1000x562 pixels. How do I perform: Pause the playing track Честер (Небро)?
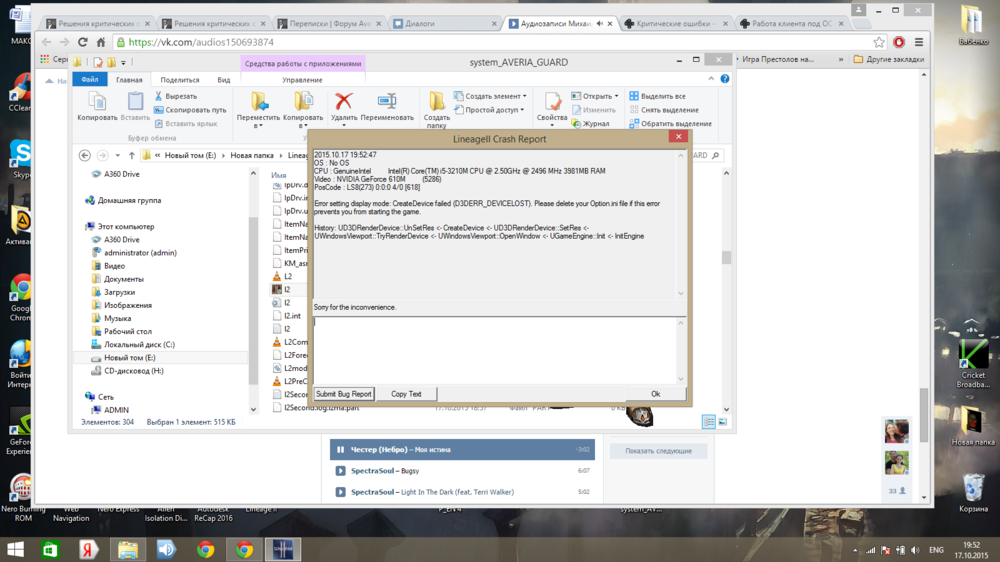coord(341,450)
